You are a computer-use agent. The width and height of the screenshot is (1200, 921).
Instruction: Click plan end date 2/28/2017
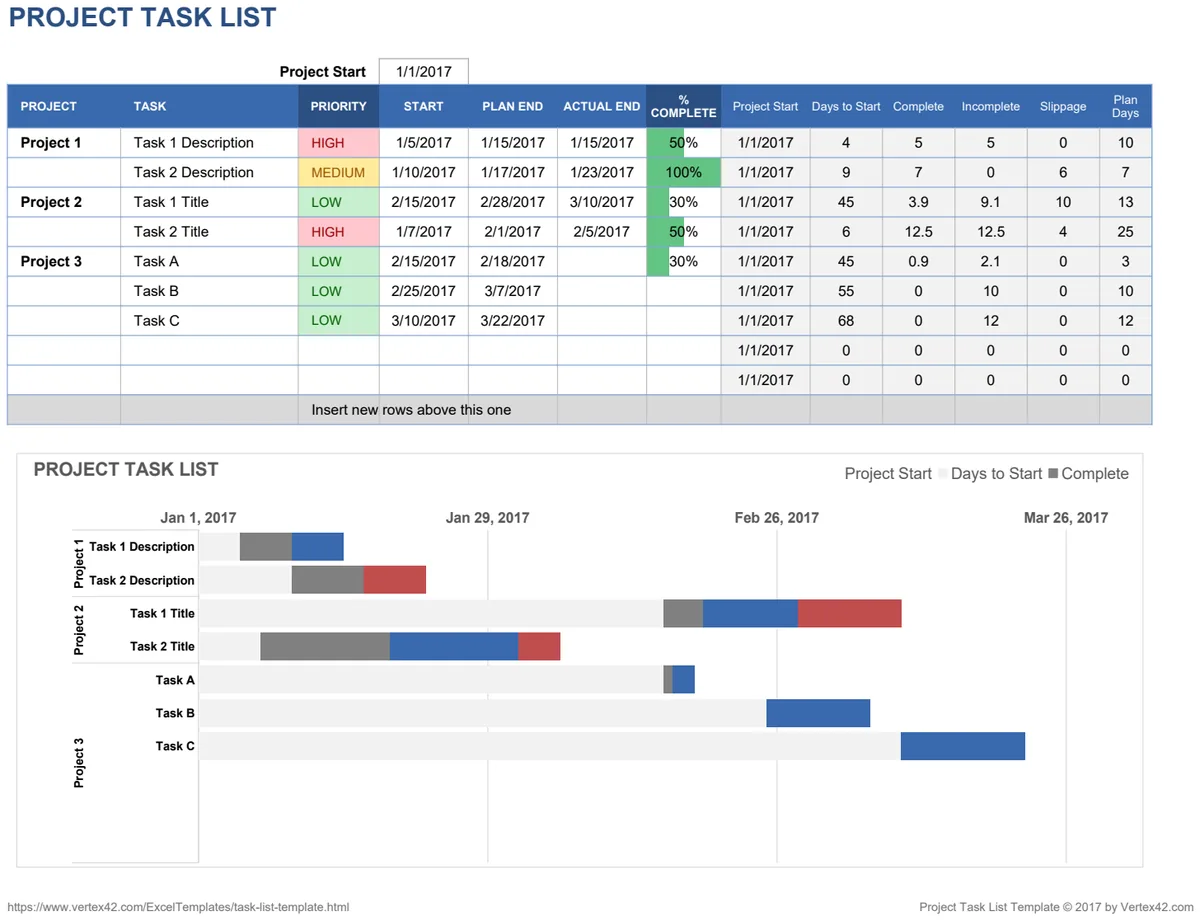click(513, 202)
